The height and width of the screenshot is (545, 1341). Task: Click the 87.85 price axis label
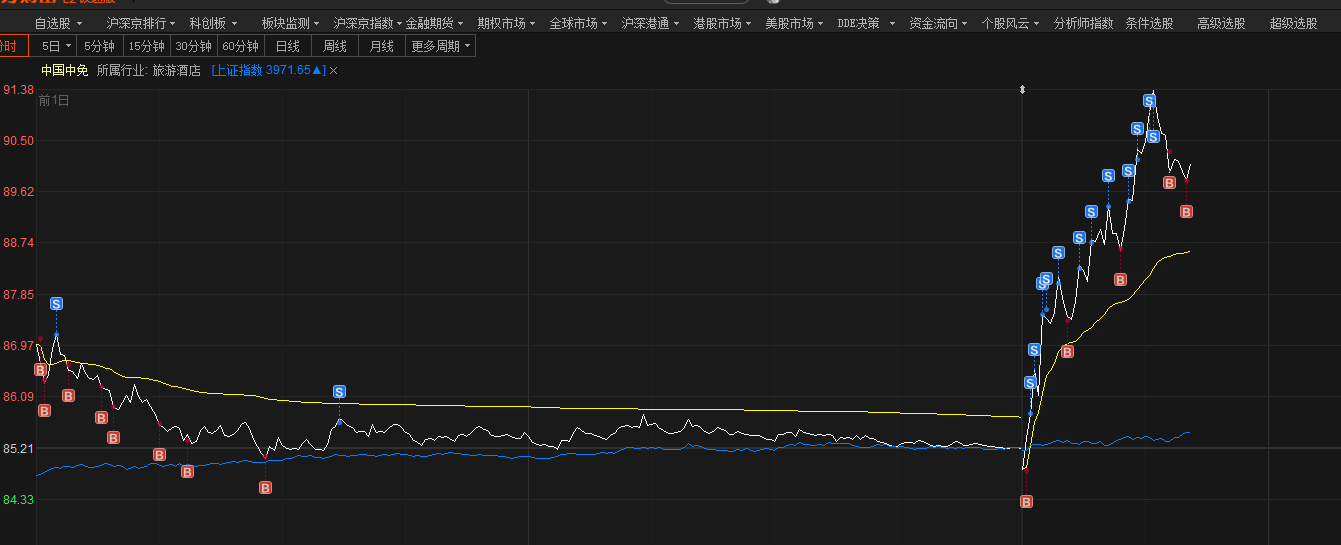(19, 295)
